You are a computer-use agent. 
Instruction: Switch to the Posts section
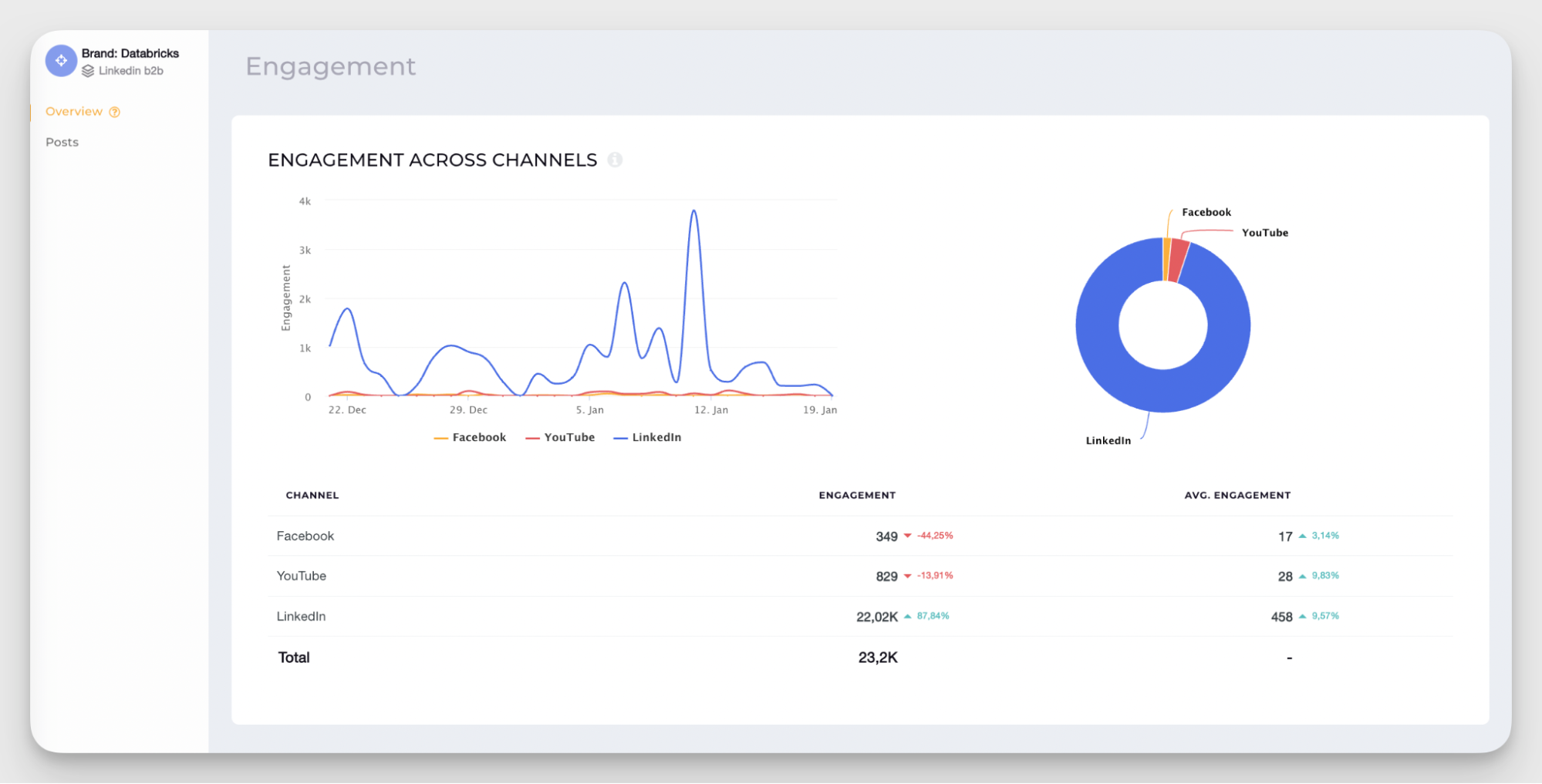(x=62, y=142)
